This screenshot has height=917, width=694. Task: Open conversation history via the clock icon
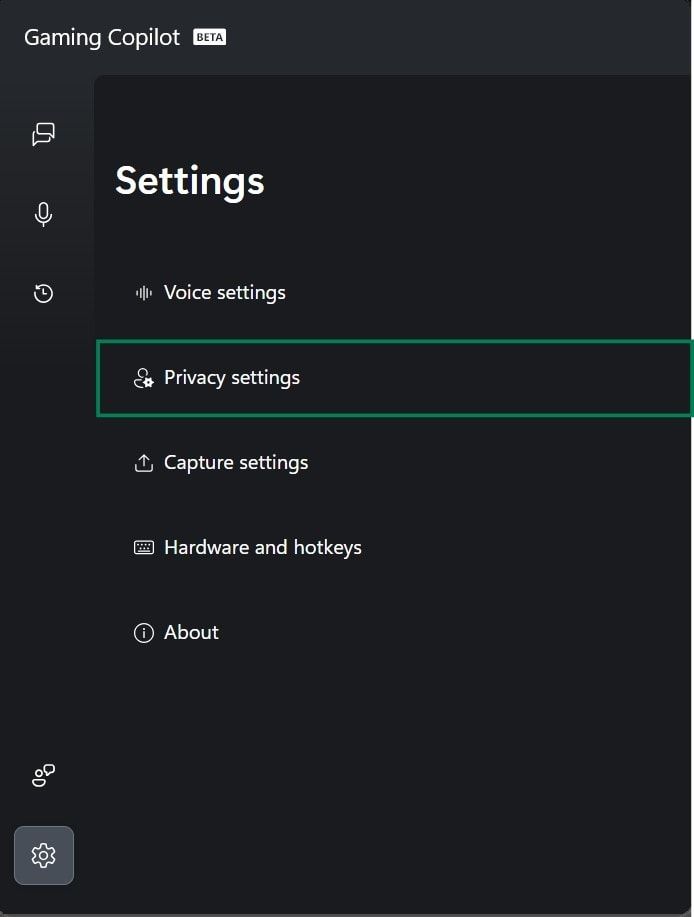tap(42, 293)
